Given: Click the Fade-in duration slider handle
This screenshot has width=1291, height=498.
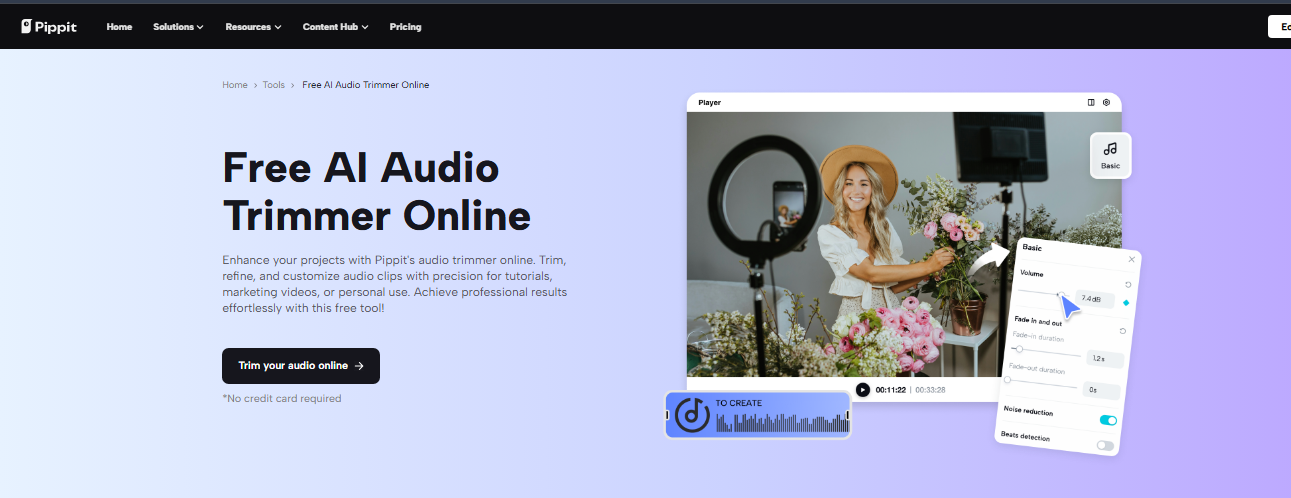Looking at the screenshot, I should [1019, 349].
